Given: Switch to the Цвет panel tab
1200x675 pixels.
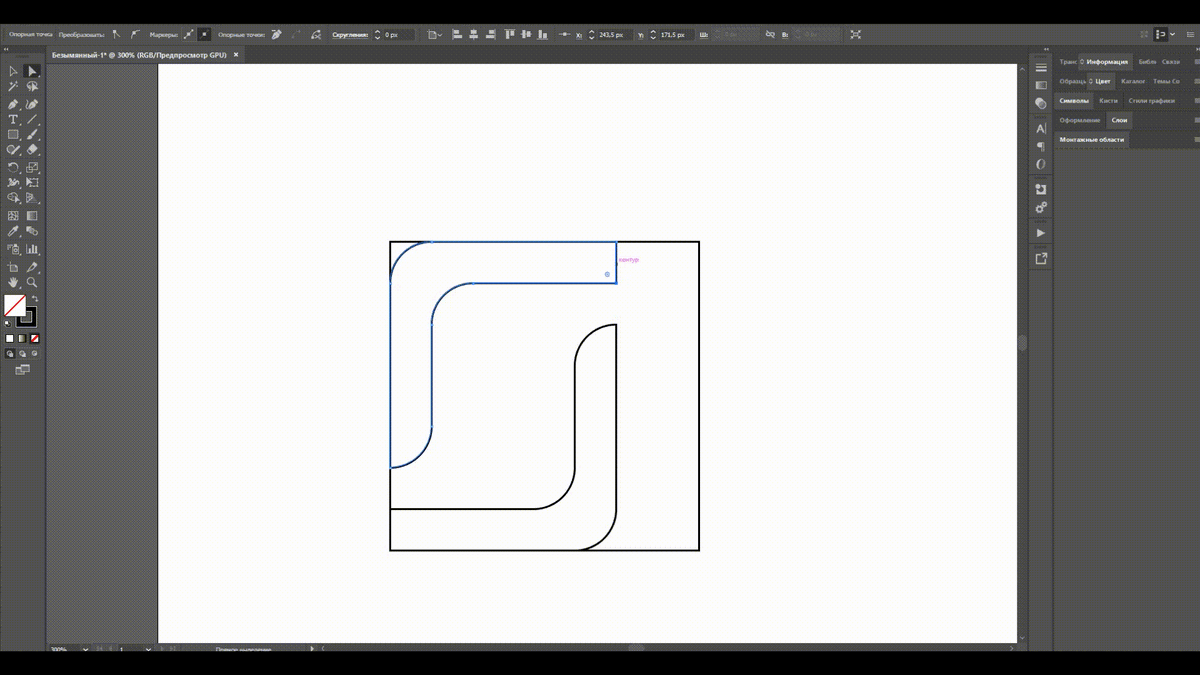Looking at the screenshot, I should [1102, 81].
